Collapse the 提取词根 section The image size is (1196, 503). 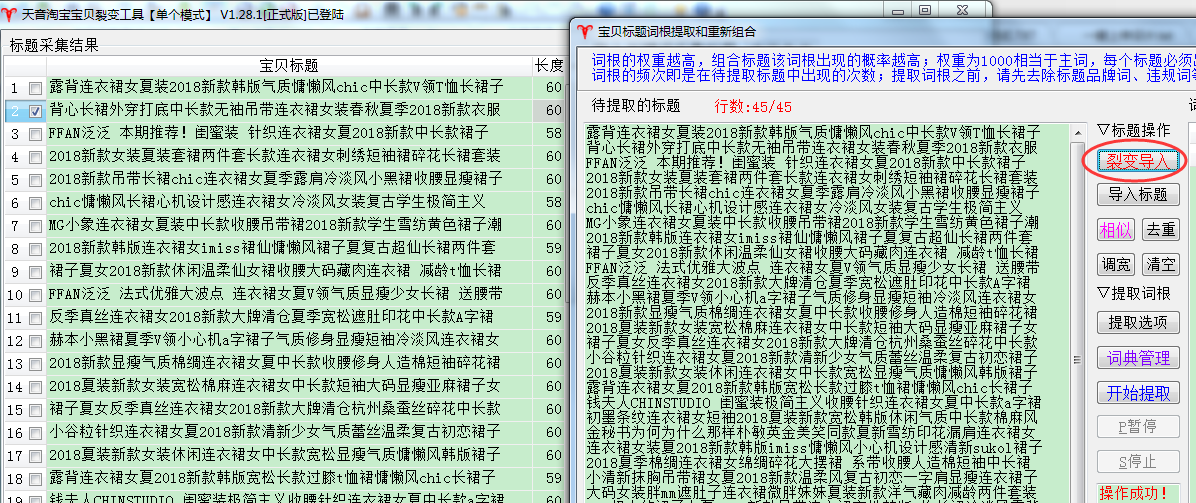pyautogui.click(x=1104, y=293)
